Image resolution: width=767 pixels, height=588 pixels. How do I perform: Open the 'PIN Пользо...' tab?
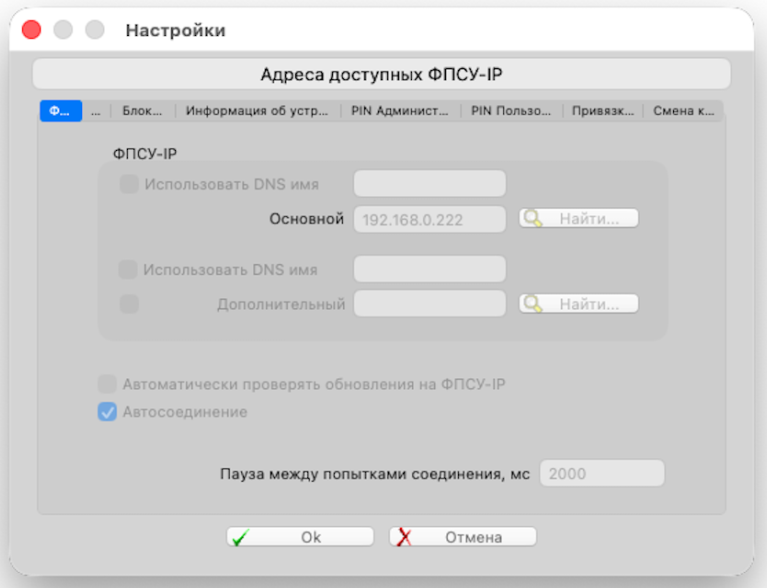(511, 111)
